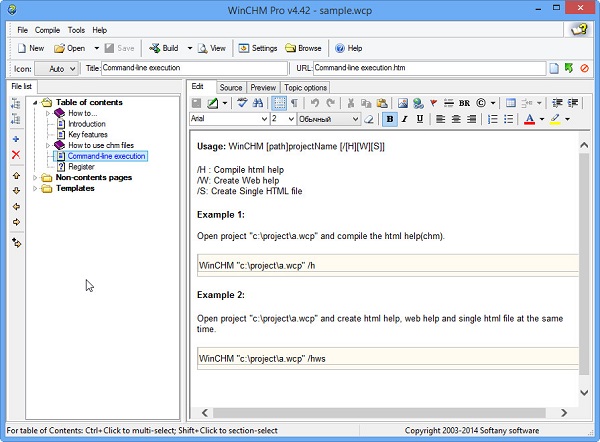The image size is (600, 442).
Task: Click the Build button
Action: (164, 48)
